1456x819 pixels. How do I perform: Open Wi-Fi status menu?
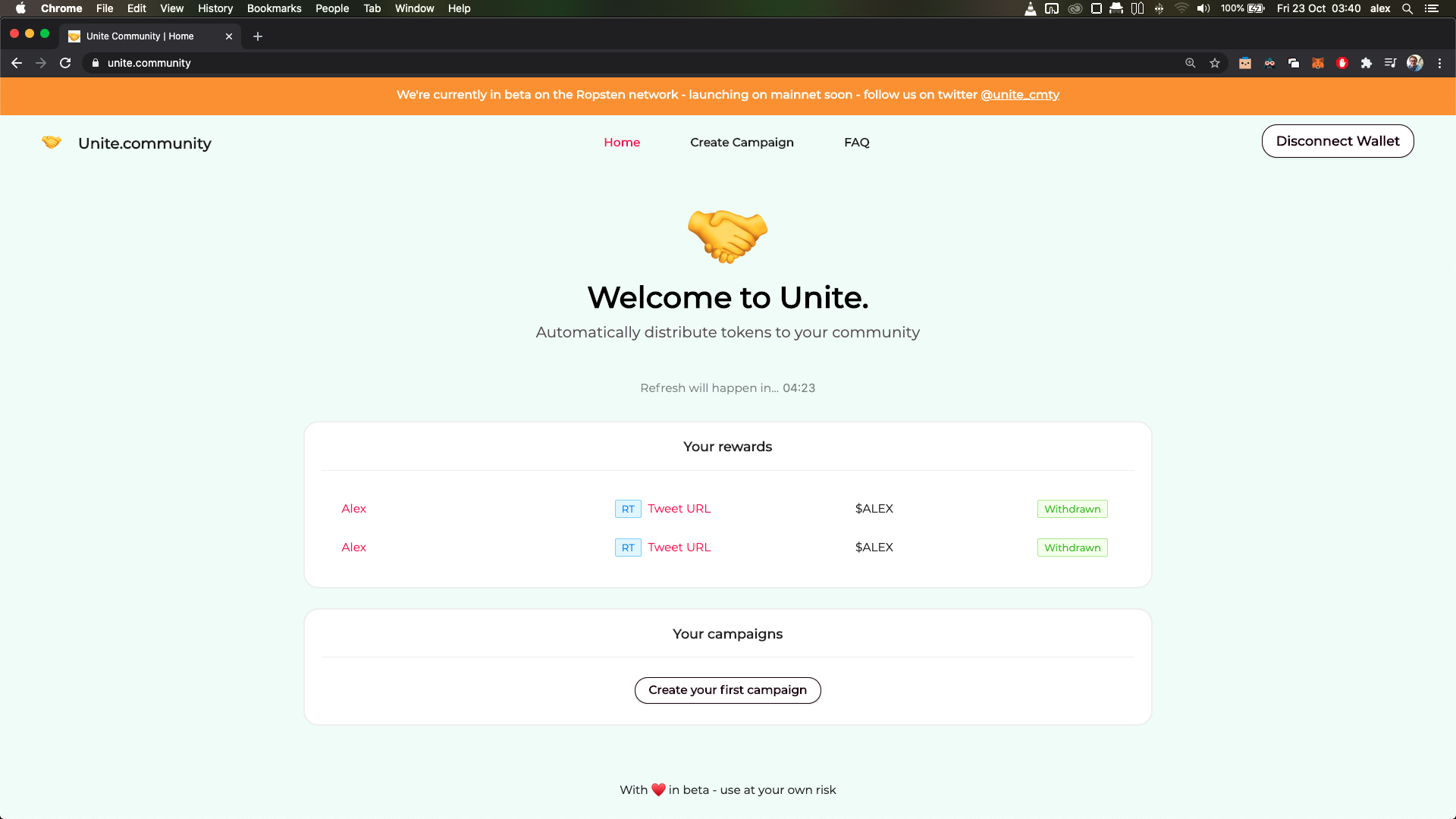[1181, 8]
